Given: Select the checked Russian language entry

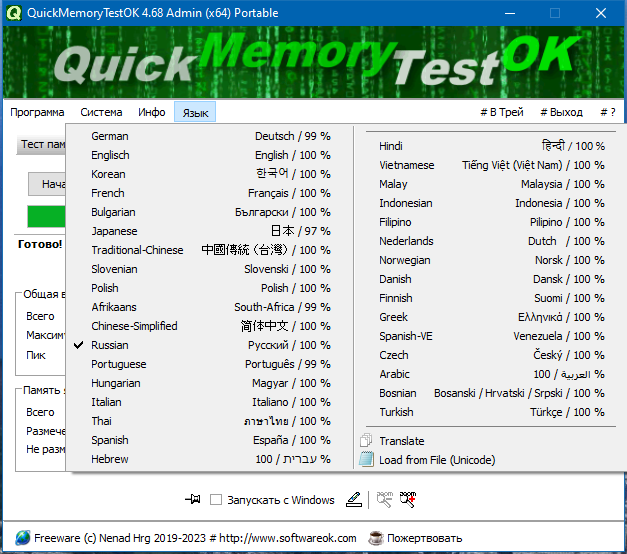Looking at the screenshot, I should [210, 345].
